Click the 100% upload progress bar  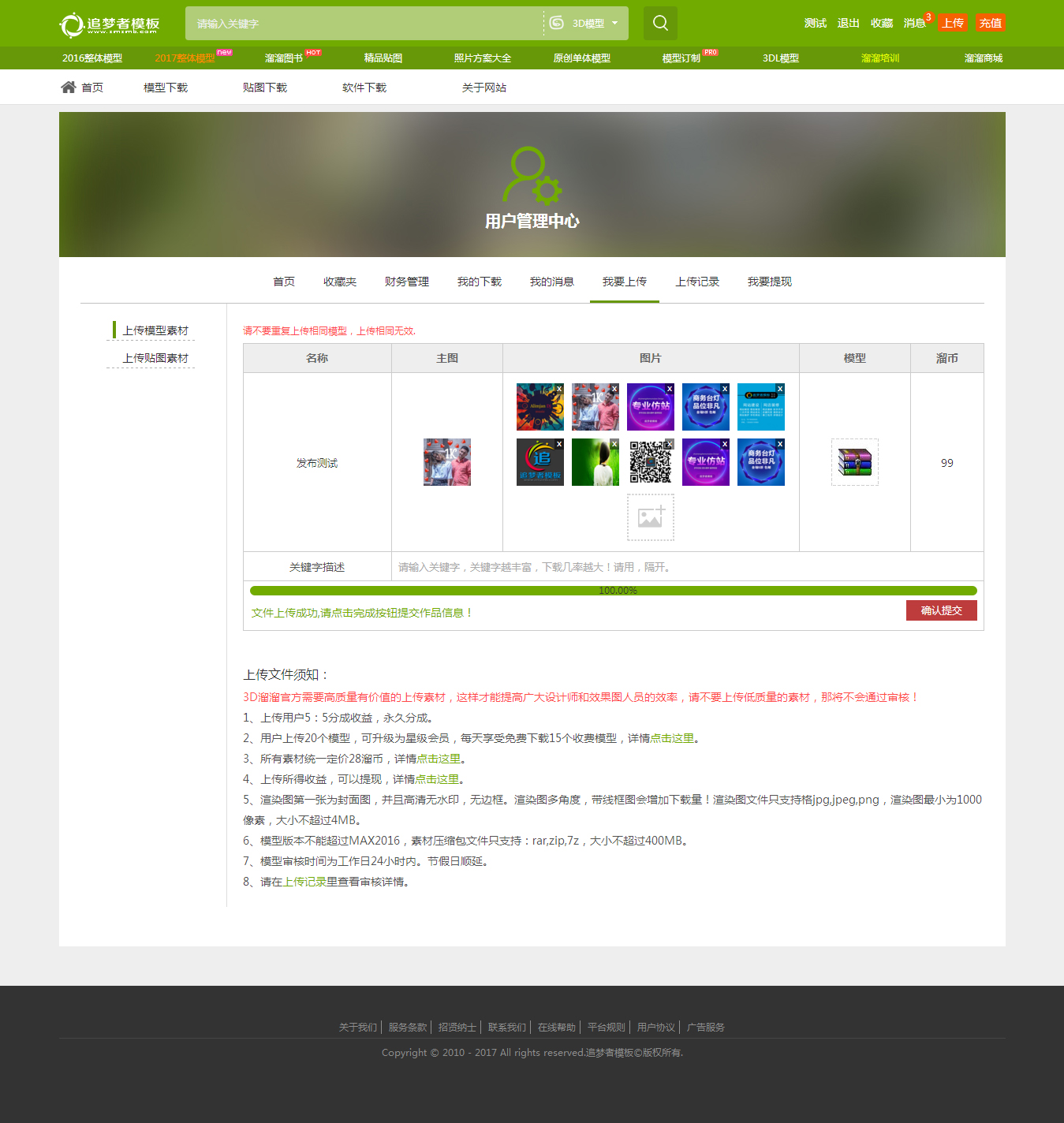click(613, 591)
